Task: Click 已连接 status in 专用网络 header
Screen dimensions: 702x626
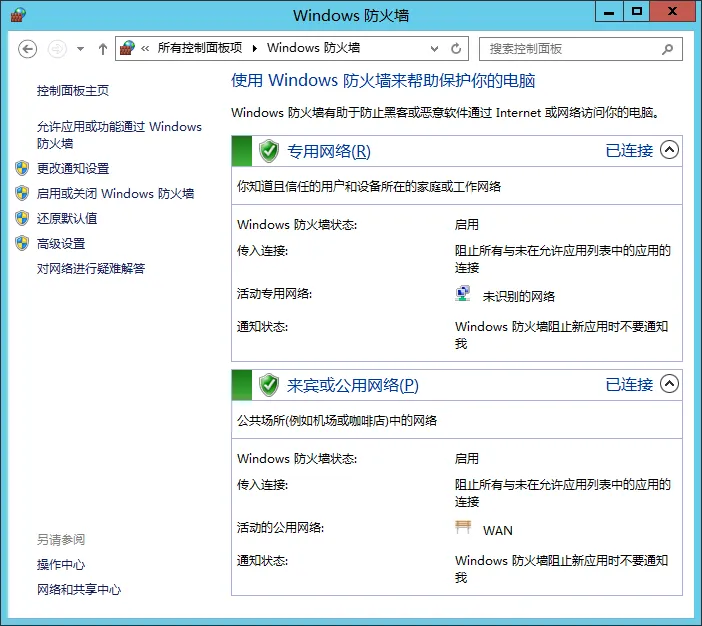Action: click(629, 150)
